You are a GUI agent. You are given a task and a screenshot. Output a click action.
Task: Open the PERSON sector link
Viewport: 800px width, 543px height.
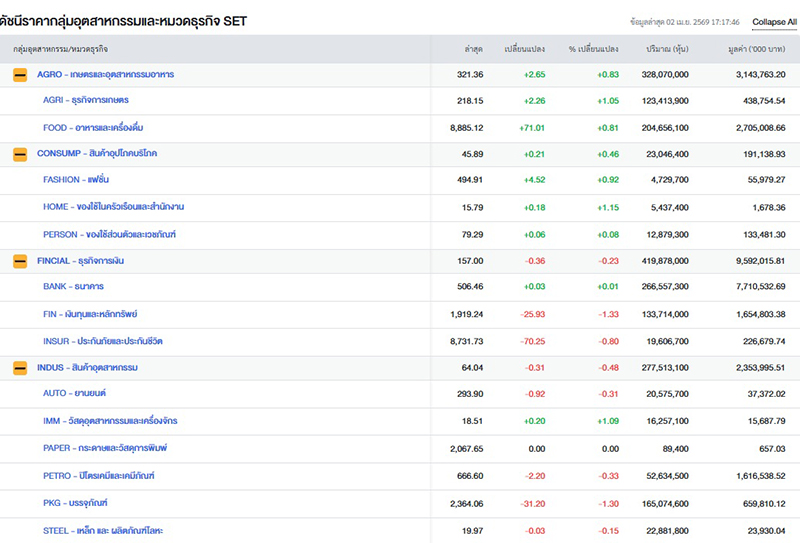tap(109, 234)
